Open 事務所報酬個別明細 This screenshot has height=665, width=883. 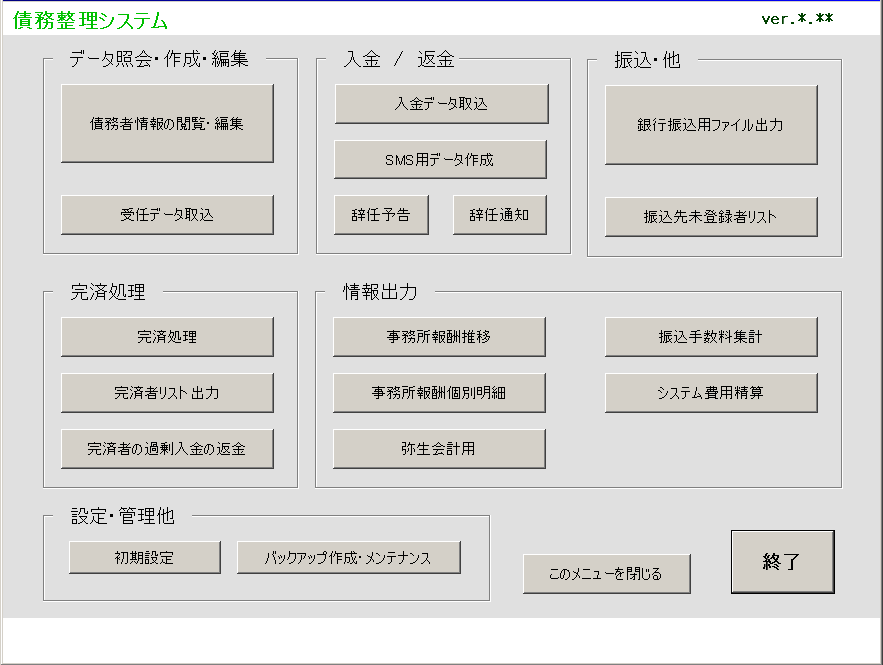[439, 392]
